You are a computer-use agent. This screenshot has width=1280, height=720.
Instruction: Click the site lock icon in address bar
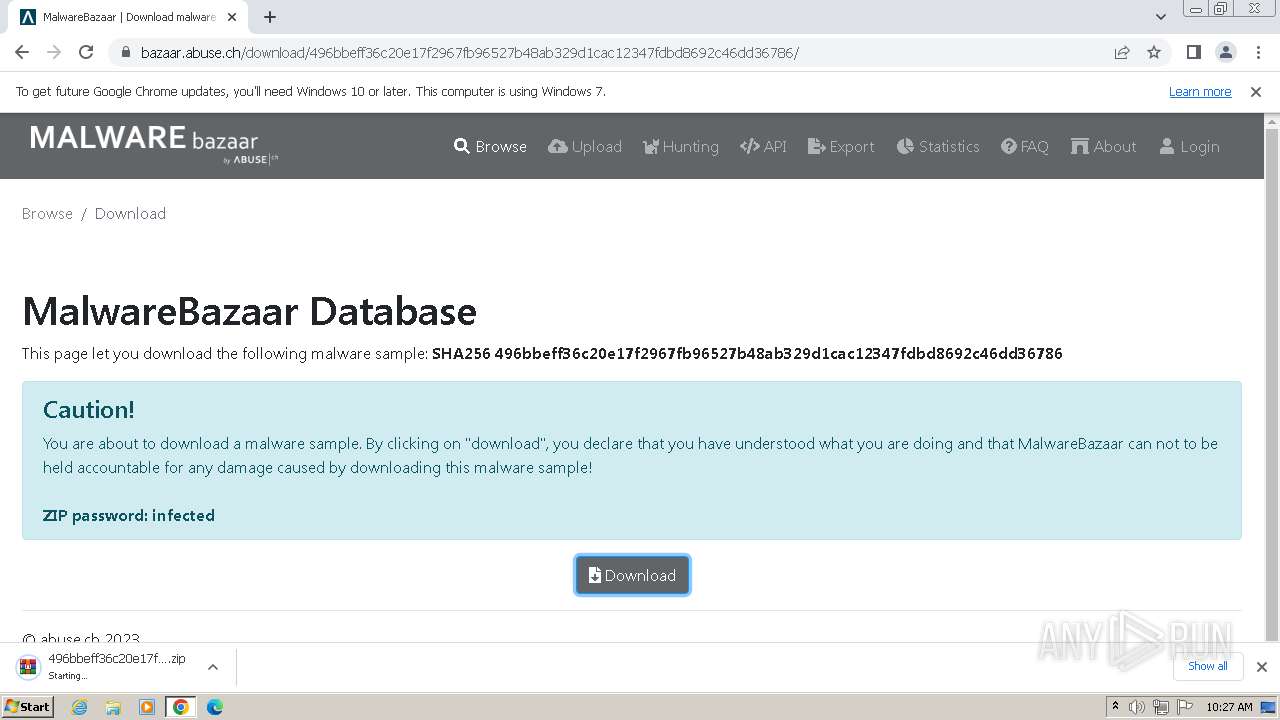(x=126, y=52)
